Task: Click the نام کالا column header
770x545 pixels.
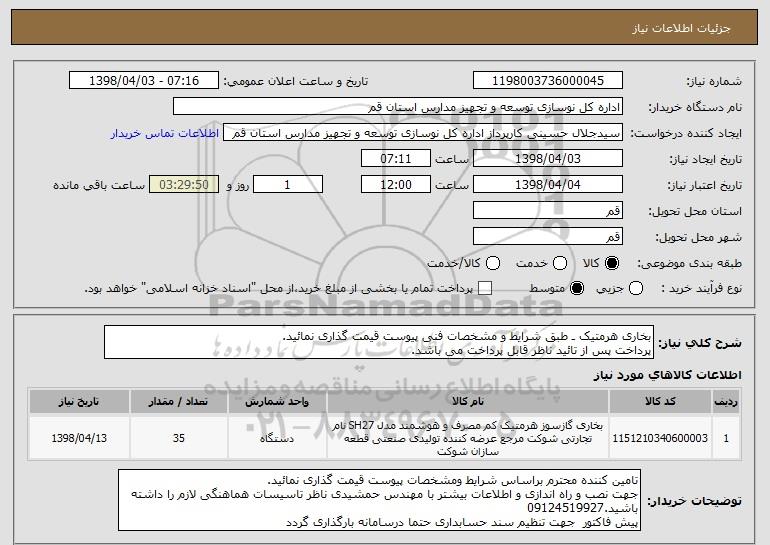Action: [x=468, y=402]
